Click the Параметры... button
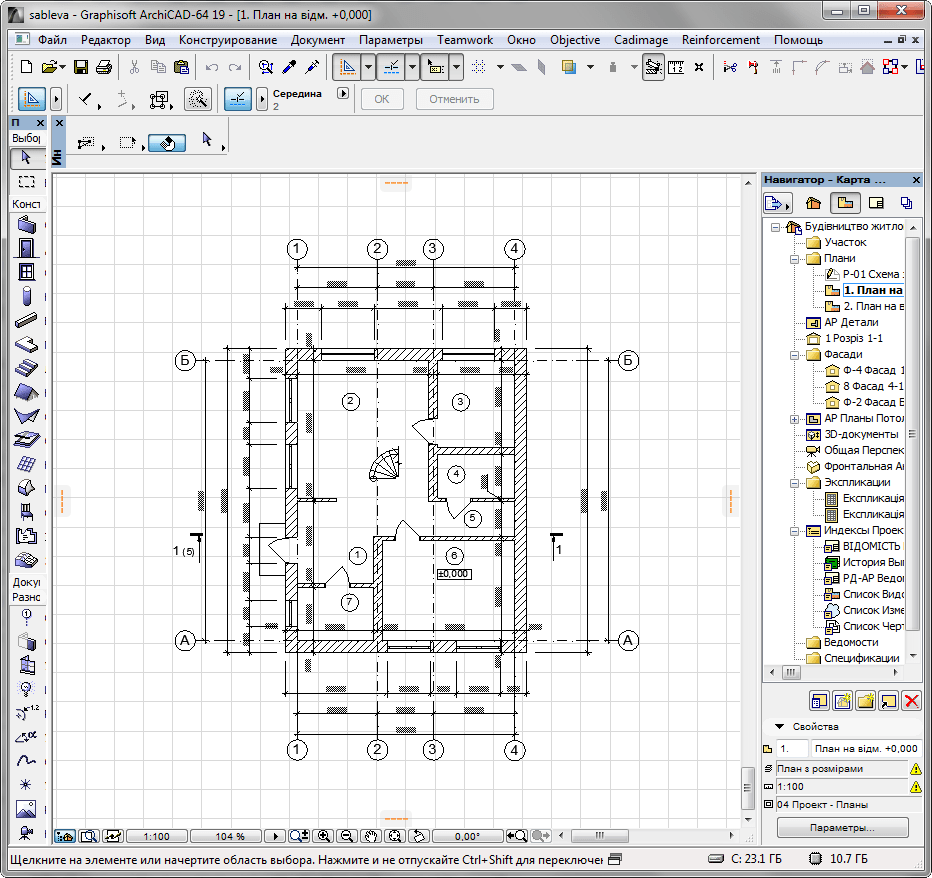This screenshot has height=878, width=932. [842, 828]
